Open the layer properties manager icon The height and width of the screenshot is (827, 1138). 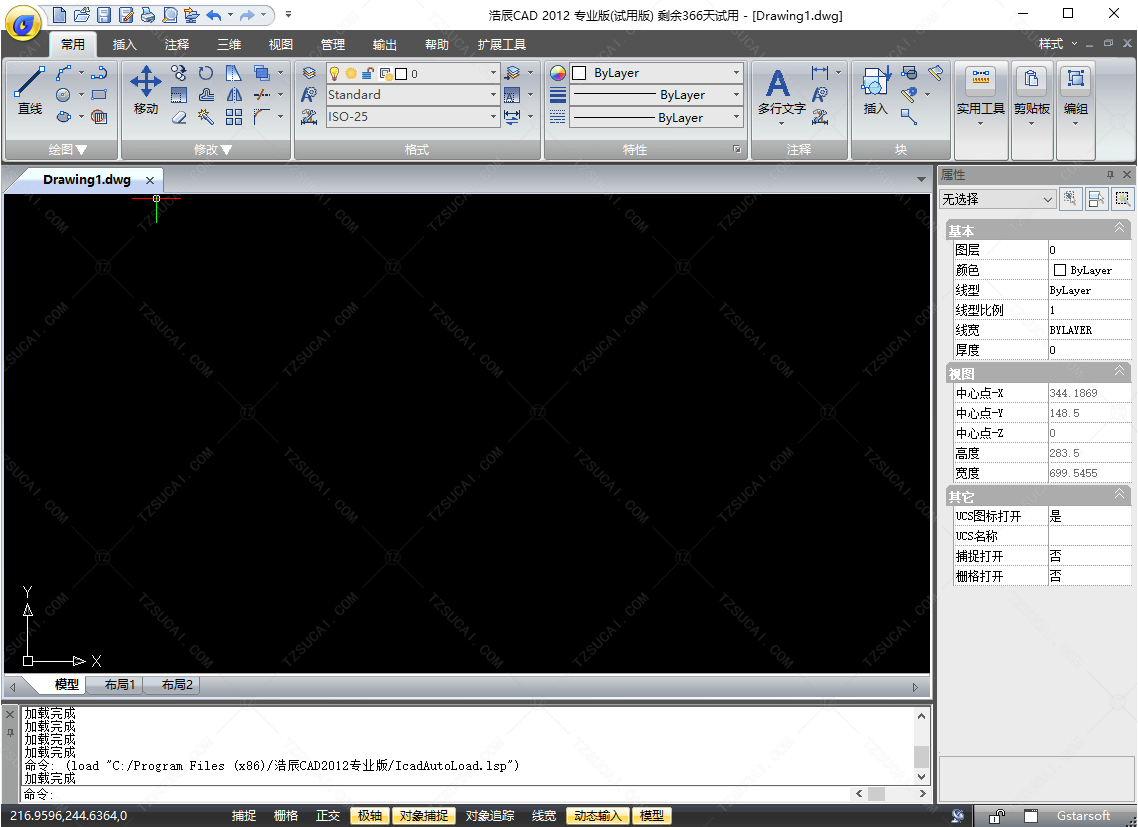[309, 73]
